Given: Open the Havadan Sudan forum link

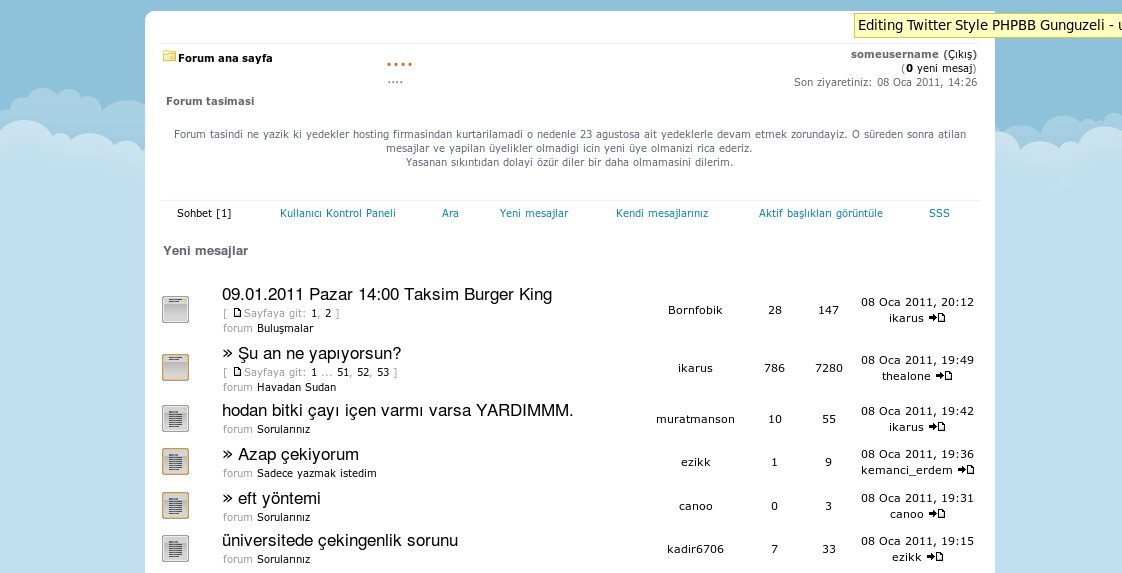Looking at the screenshot, I should [x=296, y=387].
